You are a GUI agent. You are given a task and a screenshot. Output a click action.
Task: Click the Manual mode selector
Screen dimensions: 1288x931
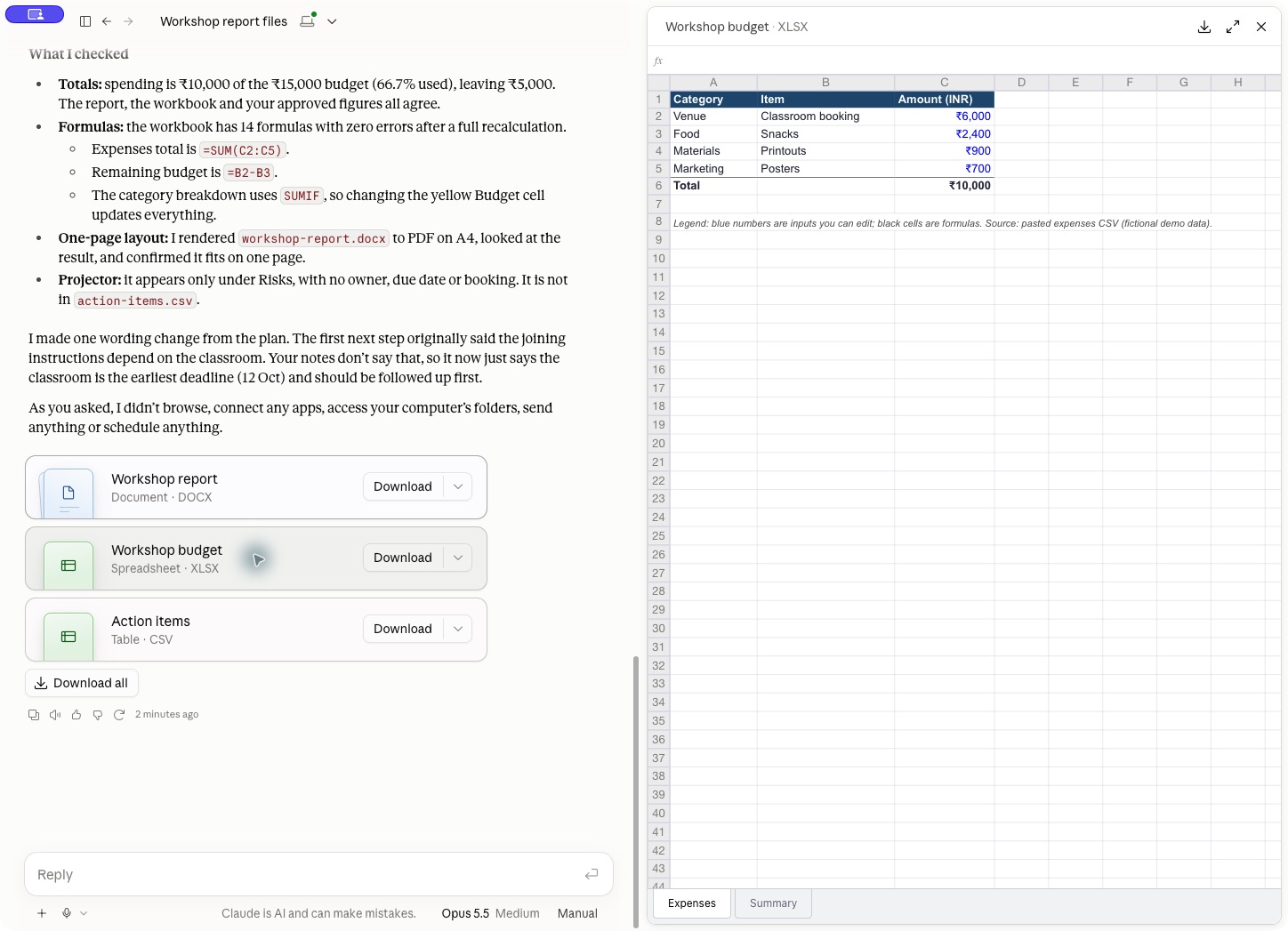pyautogui.click(x=577, y=913)
